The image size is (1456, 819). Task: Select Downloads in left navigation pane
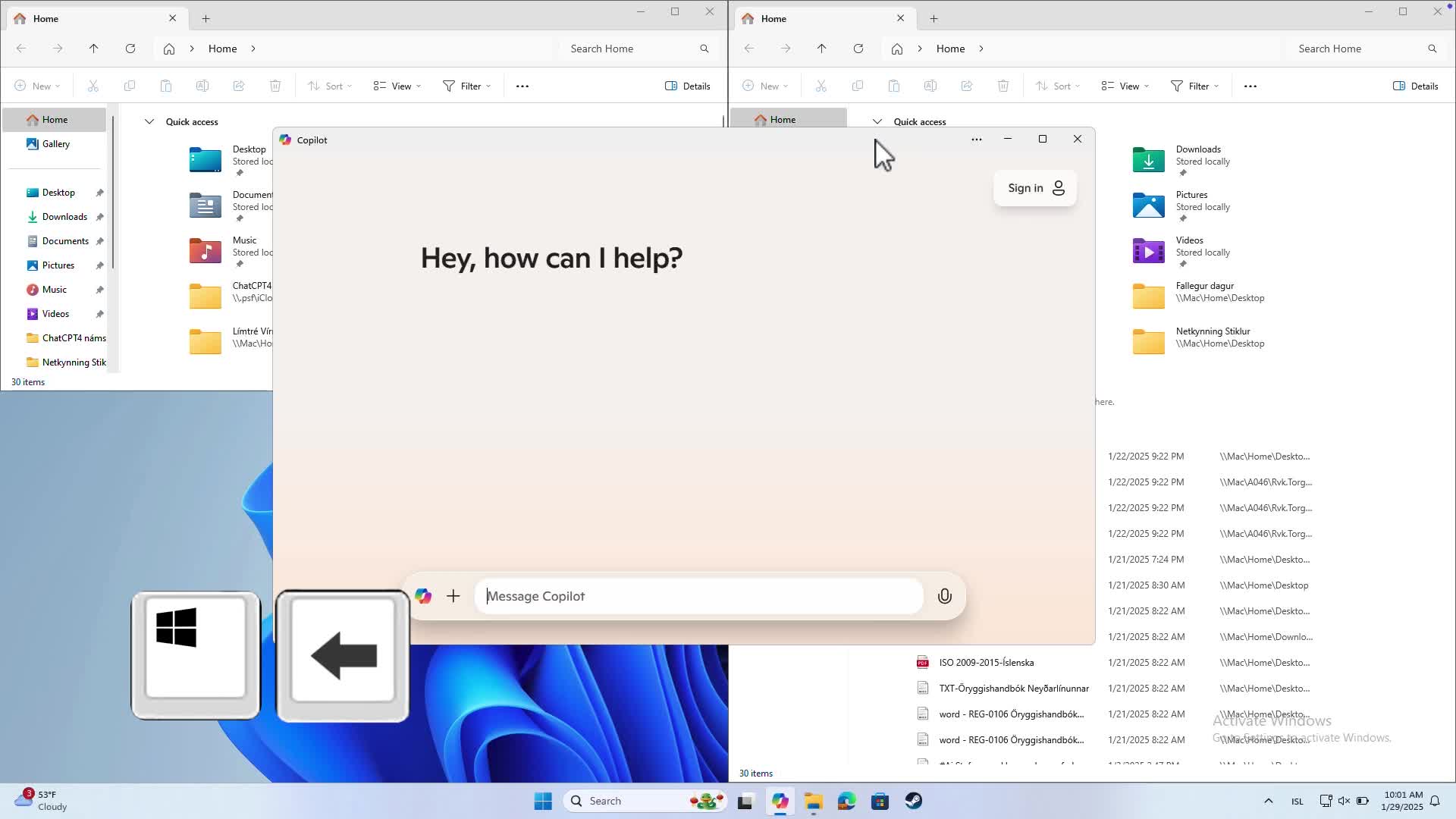pos(64,217)
